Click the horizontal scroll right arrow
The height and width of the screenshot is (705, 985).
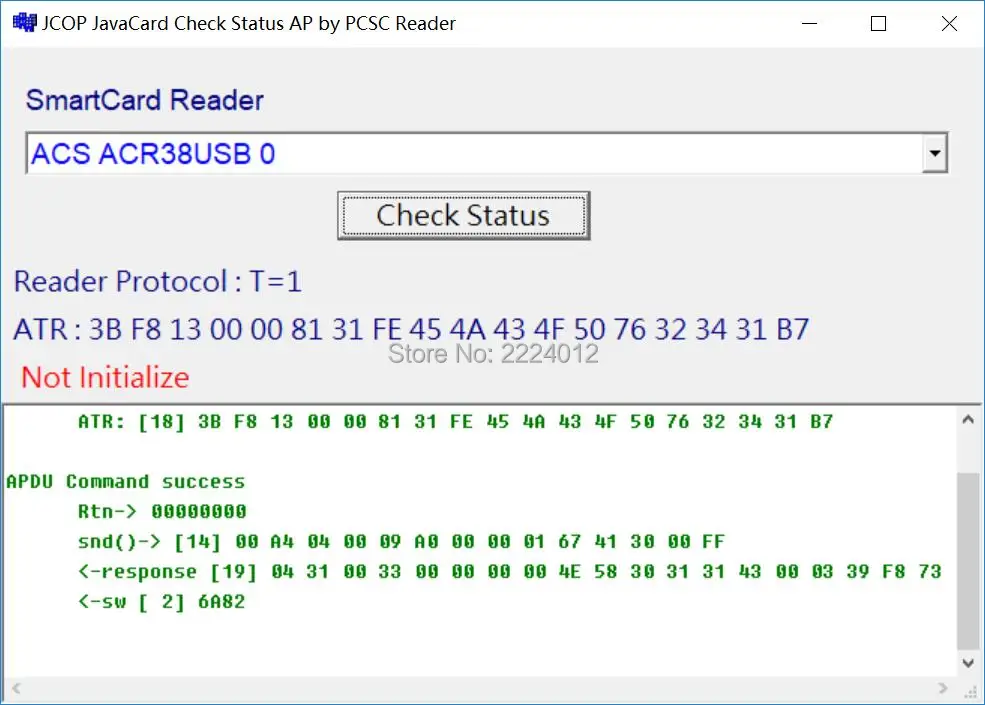(941, 688)
